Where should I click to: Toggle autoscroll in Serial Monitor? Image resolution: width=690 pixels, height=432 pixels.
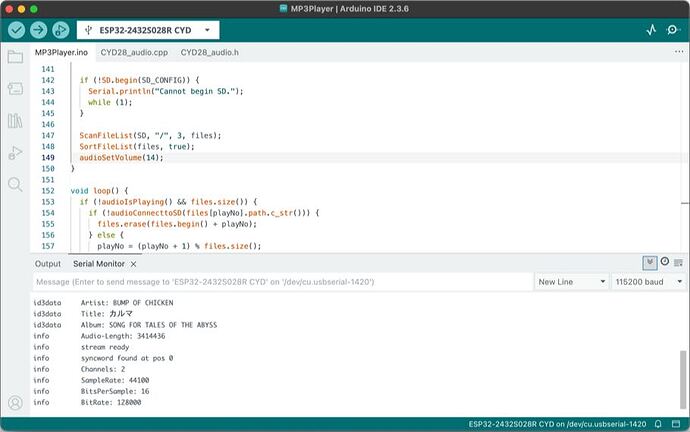point(650,263)
